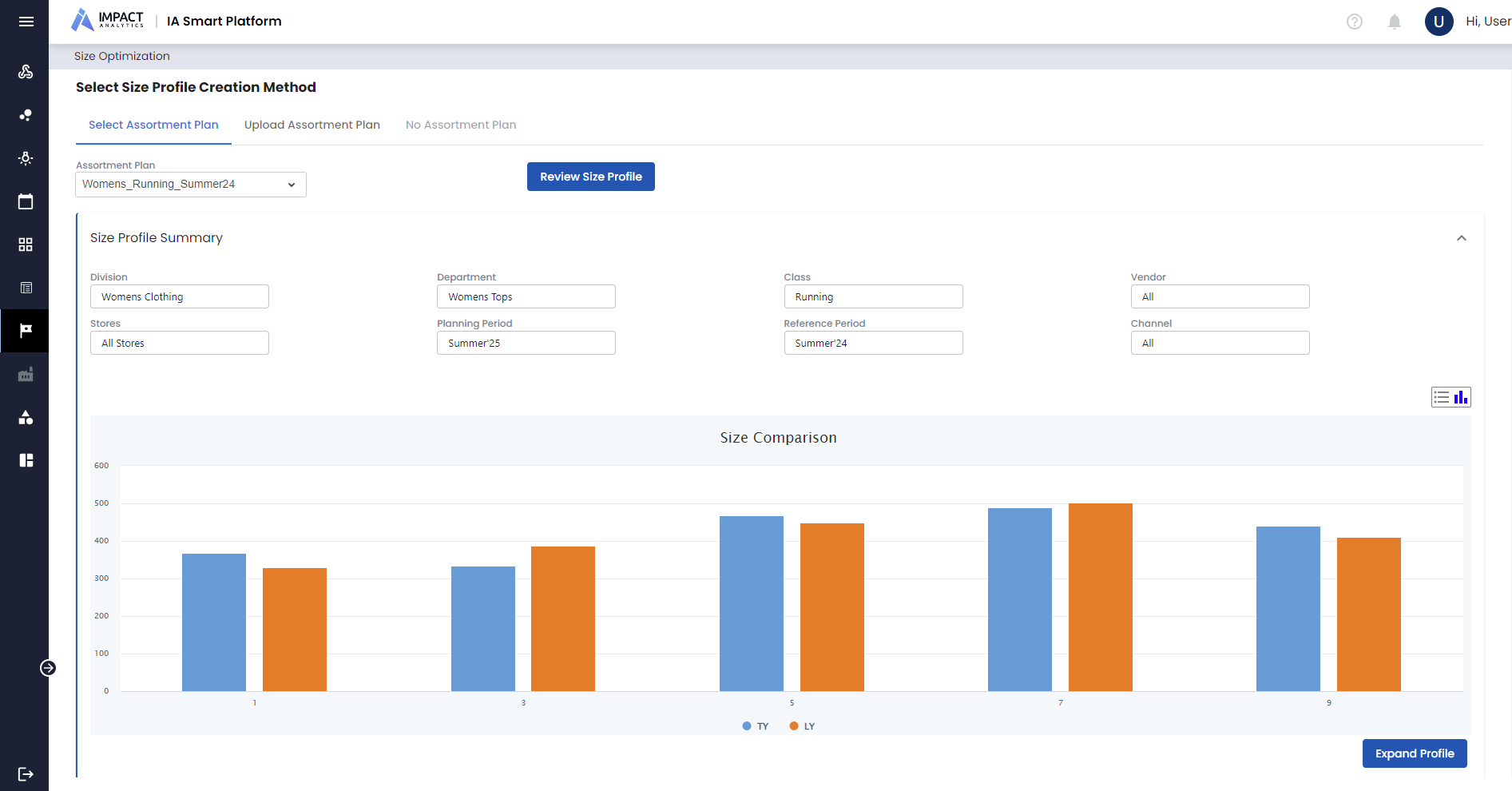Click the Division field Womens Clothing
The height and width of the screenshot is (791, 1512).
point(180,296)
